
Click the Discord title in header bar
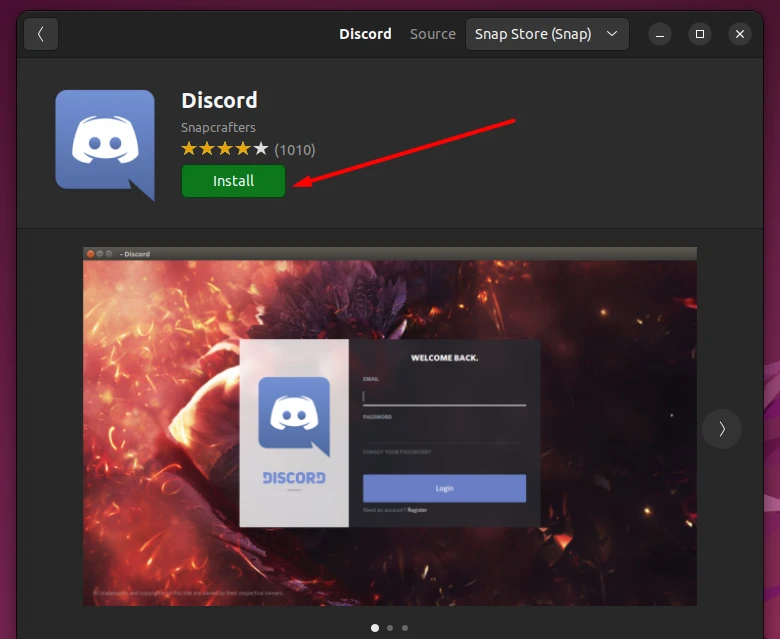point(365,34)
